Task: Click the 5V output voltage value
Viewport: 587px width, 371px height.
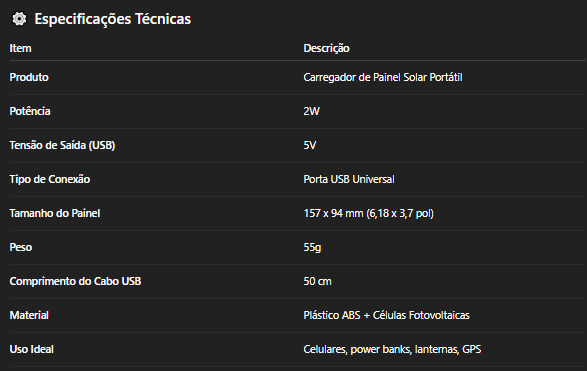Action: 310,145
